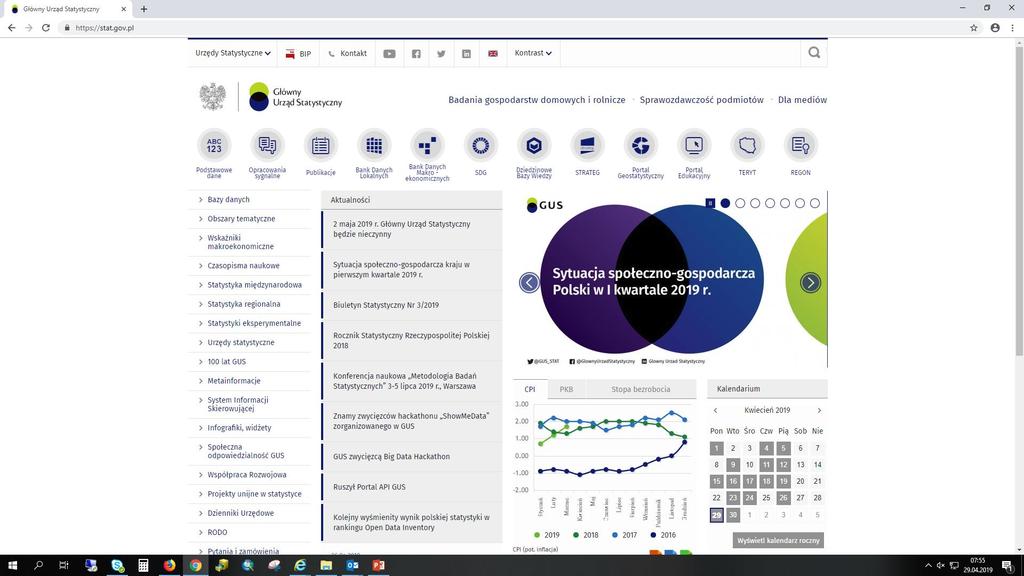Select the fourth carousel dot
Image resolution: width=1024 pixels, height=576 pixels.
click(770, 203)
